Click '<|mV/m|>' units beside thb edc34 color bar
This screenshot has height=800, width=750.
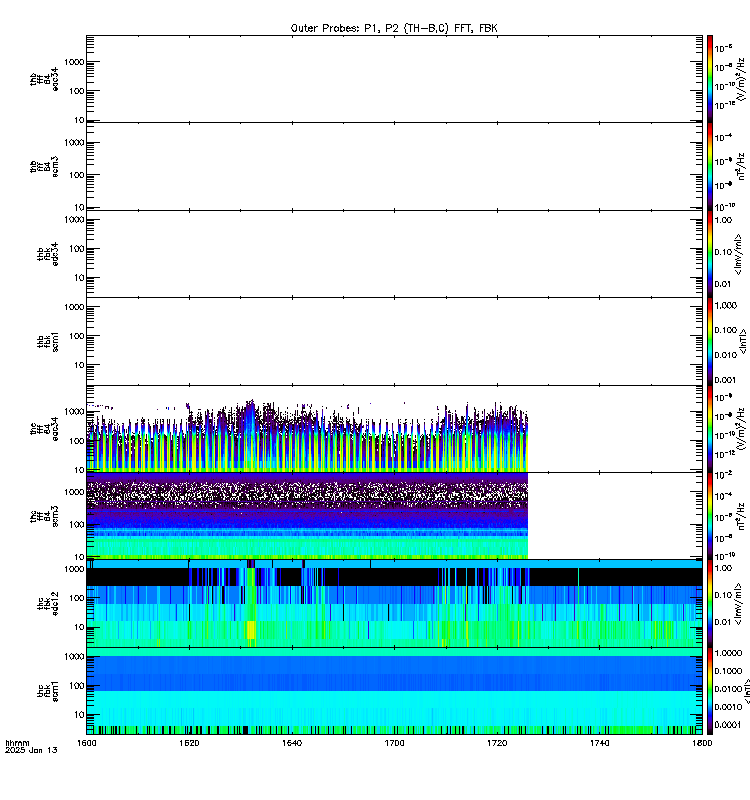(x=738, y=254)
